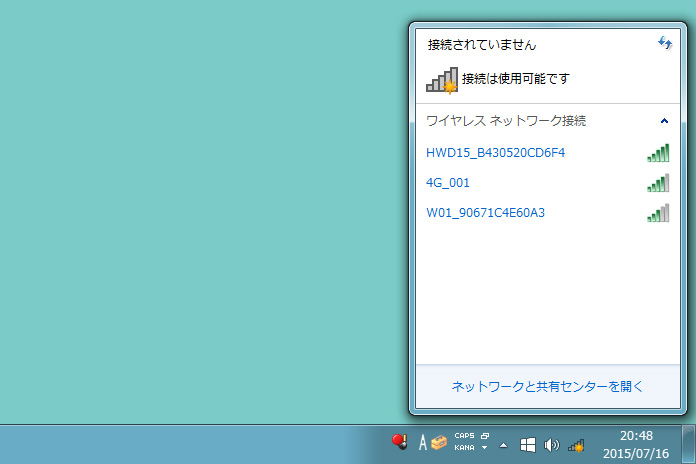Viewport: 696px width, 464px height.
Task: Refresh the wireless network list
Action: tap(664, 43)
